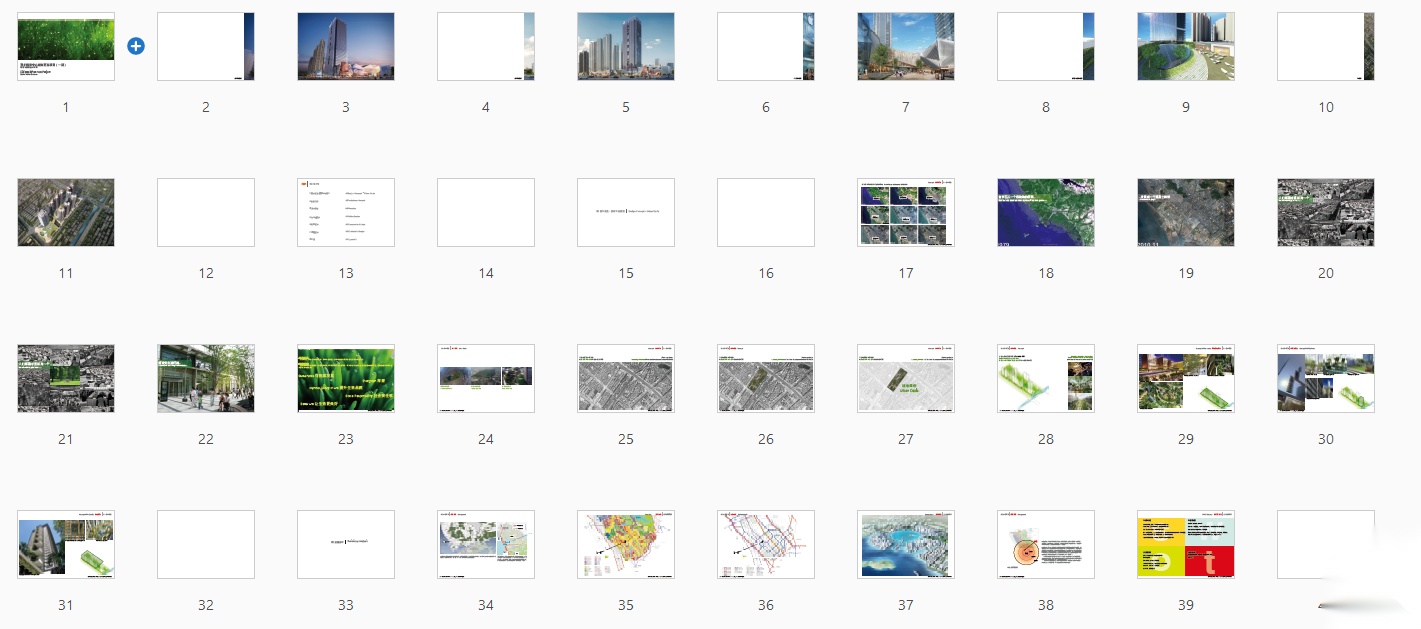The image size is (1421, 629).
Task: Choose slide 38 with the orange circle diagram
Action: (1046, 544)
